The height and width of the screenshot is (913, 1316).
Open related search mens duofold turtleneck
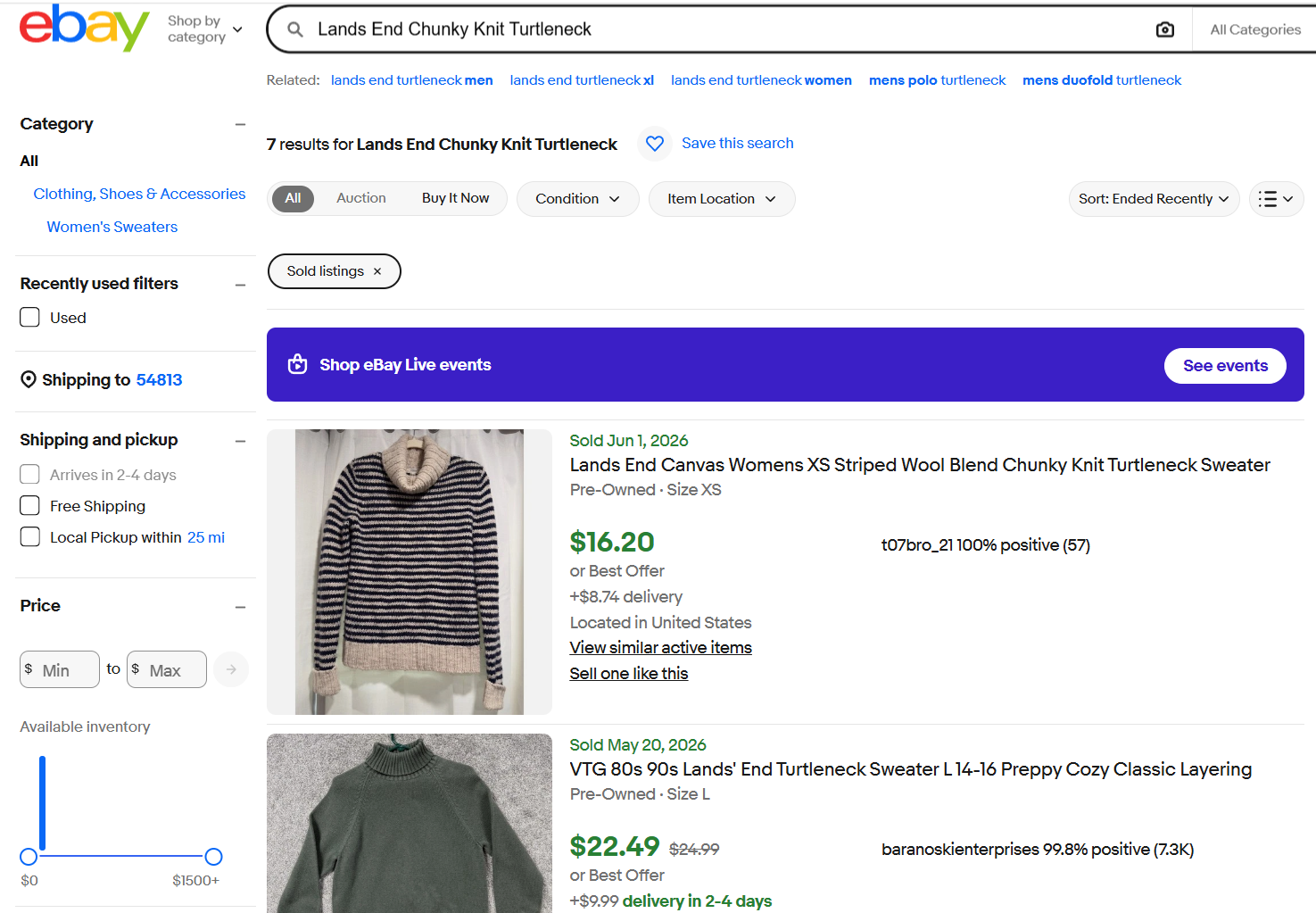1102,80
